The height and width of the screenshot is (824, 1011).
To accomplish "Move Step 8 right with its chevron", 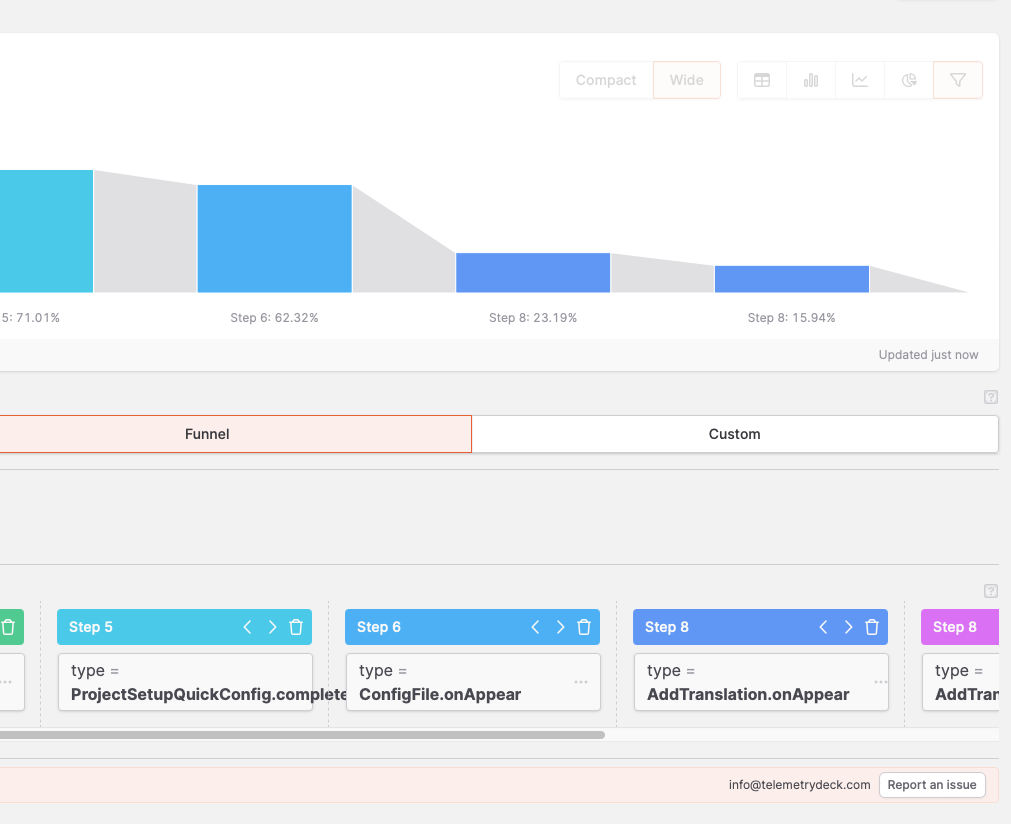I will click(x=847, y=627).
